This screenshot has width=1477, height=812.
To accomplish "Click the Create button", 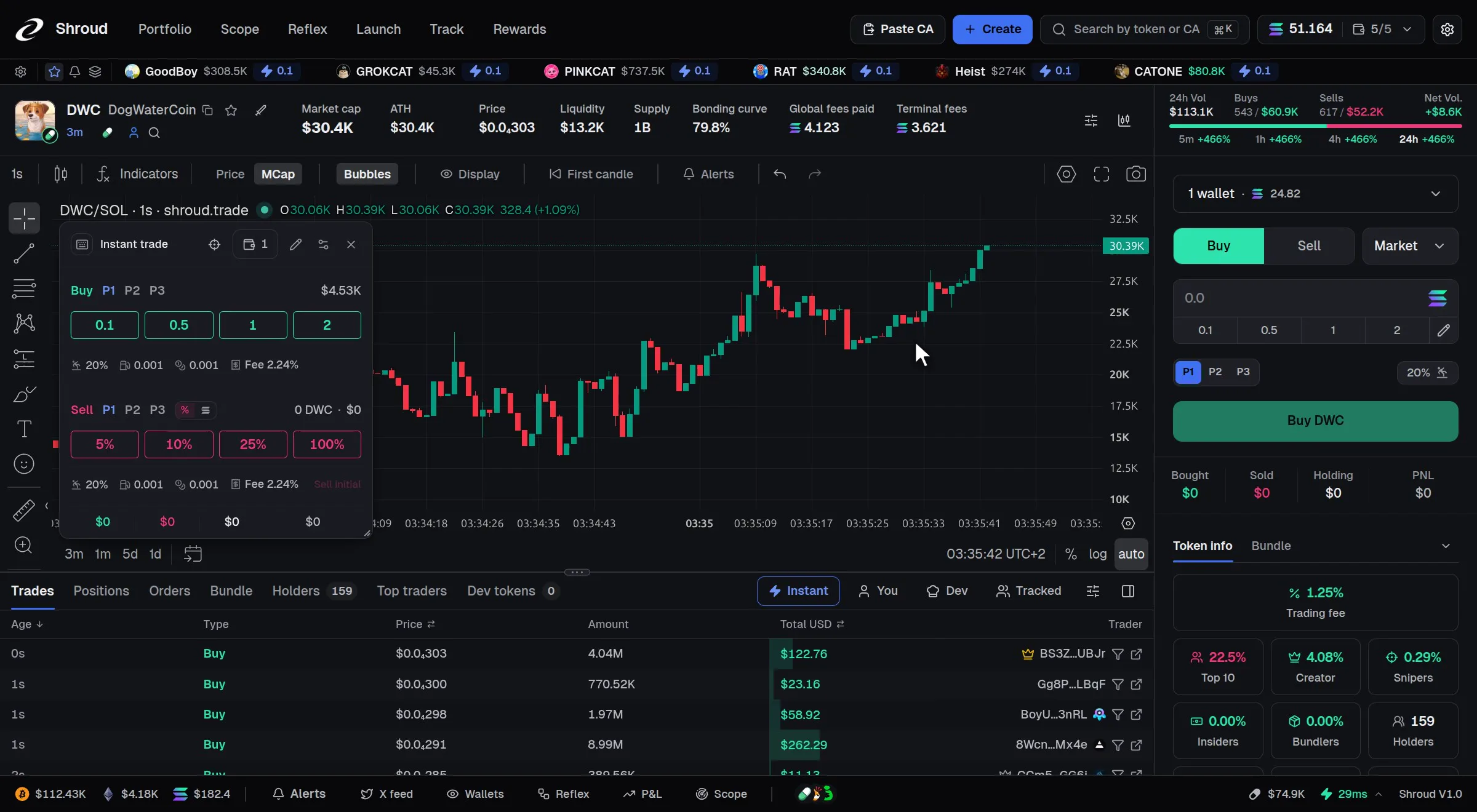I will (992, 29).
